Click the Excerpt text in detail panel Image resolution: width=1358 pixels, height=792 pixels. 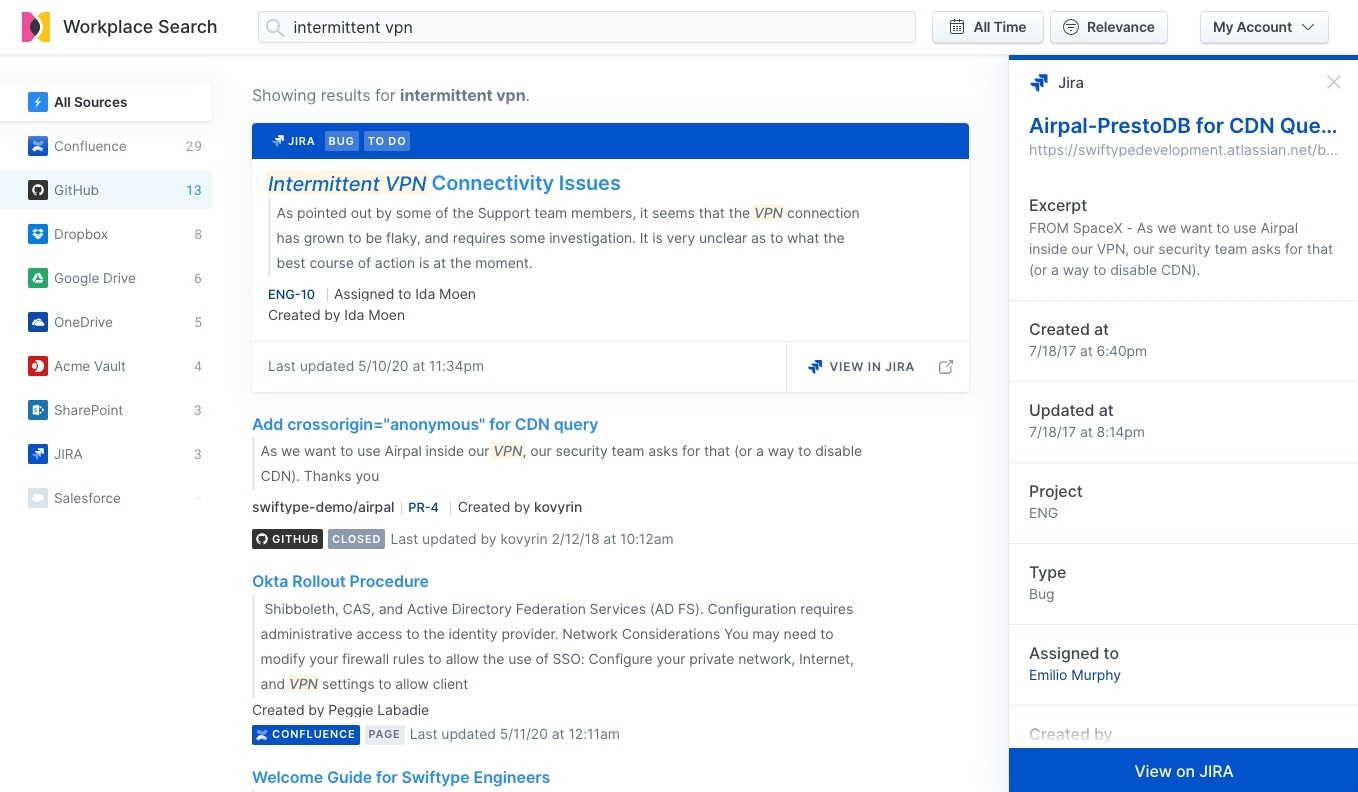coord(1181,249)
